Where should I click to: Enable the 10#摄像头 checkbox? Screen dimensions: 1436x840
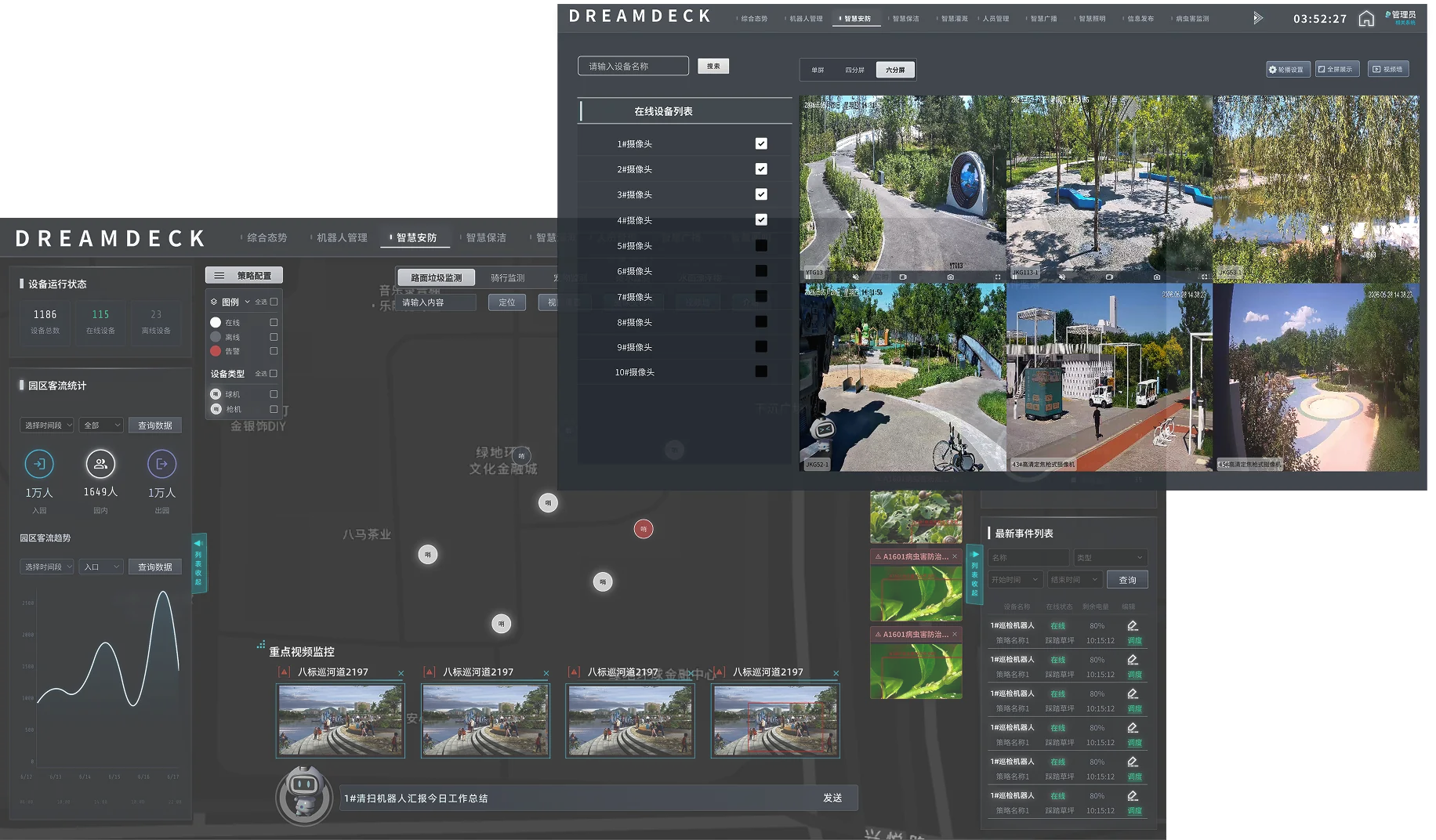(761, 371)
